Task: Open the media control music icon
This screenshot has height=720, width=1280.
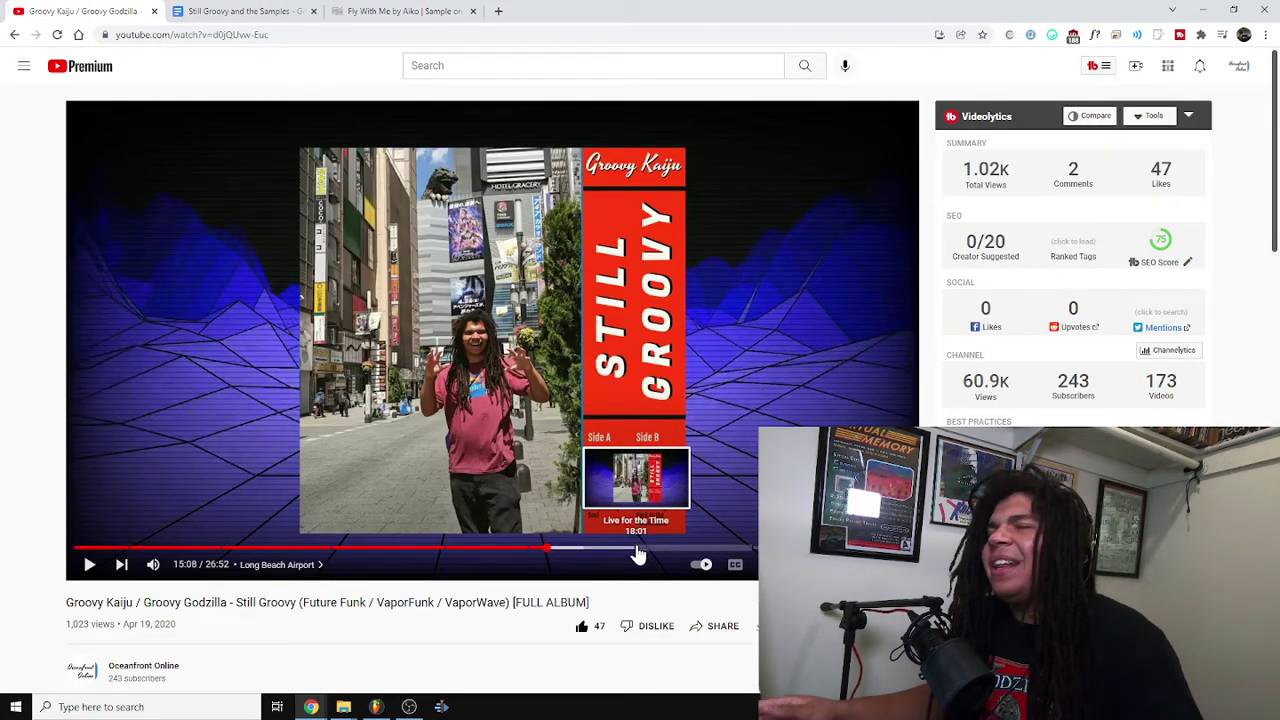Action: [1222, 35]
